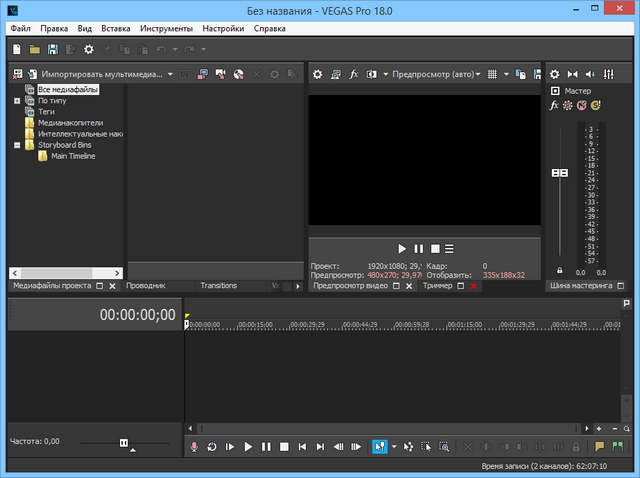Open the preview quality dropdown 'Предпросмотр (авто)'
The width and height of the screenshot is (640, 478).
[x=436, y=74]
